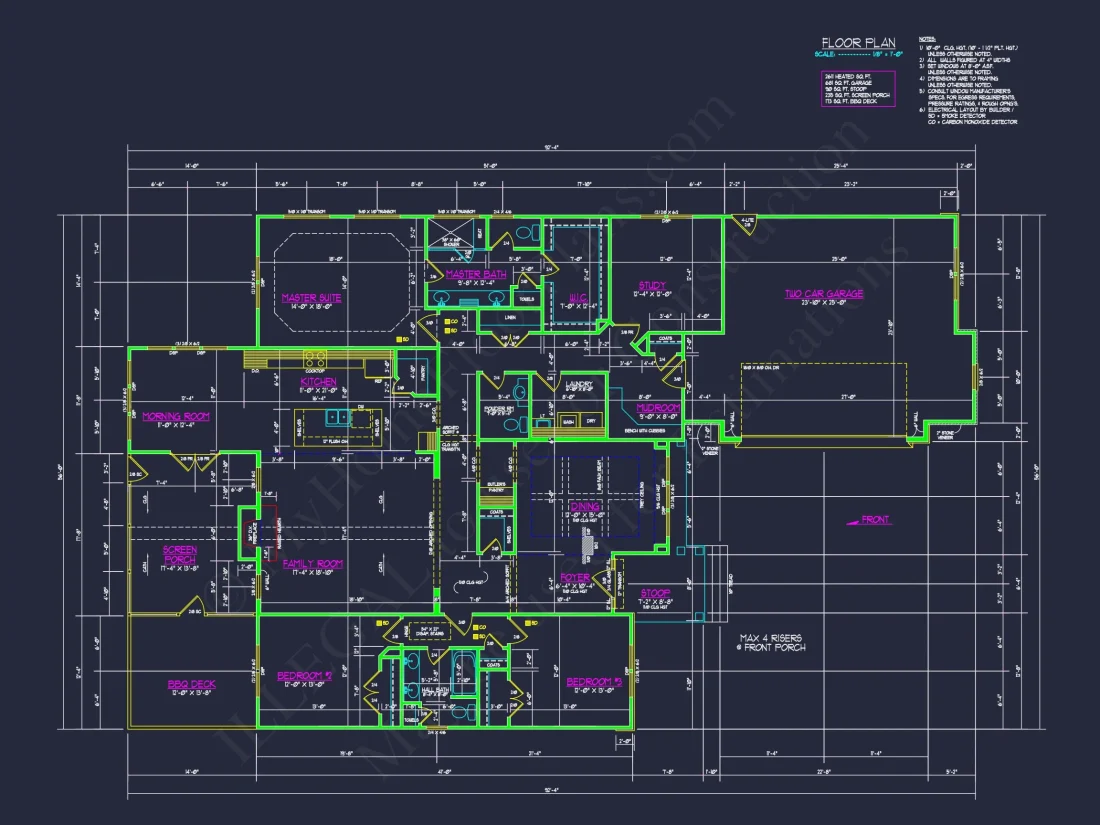The width and height of the screenshot is (1100, 825).
Task: Select the MASTER SUITE room label
Action: [x=313, y=297]
